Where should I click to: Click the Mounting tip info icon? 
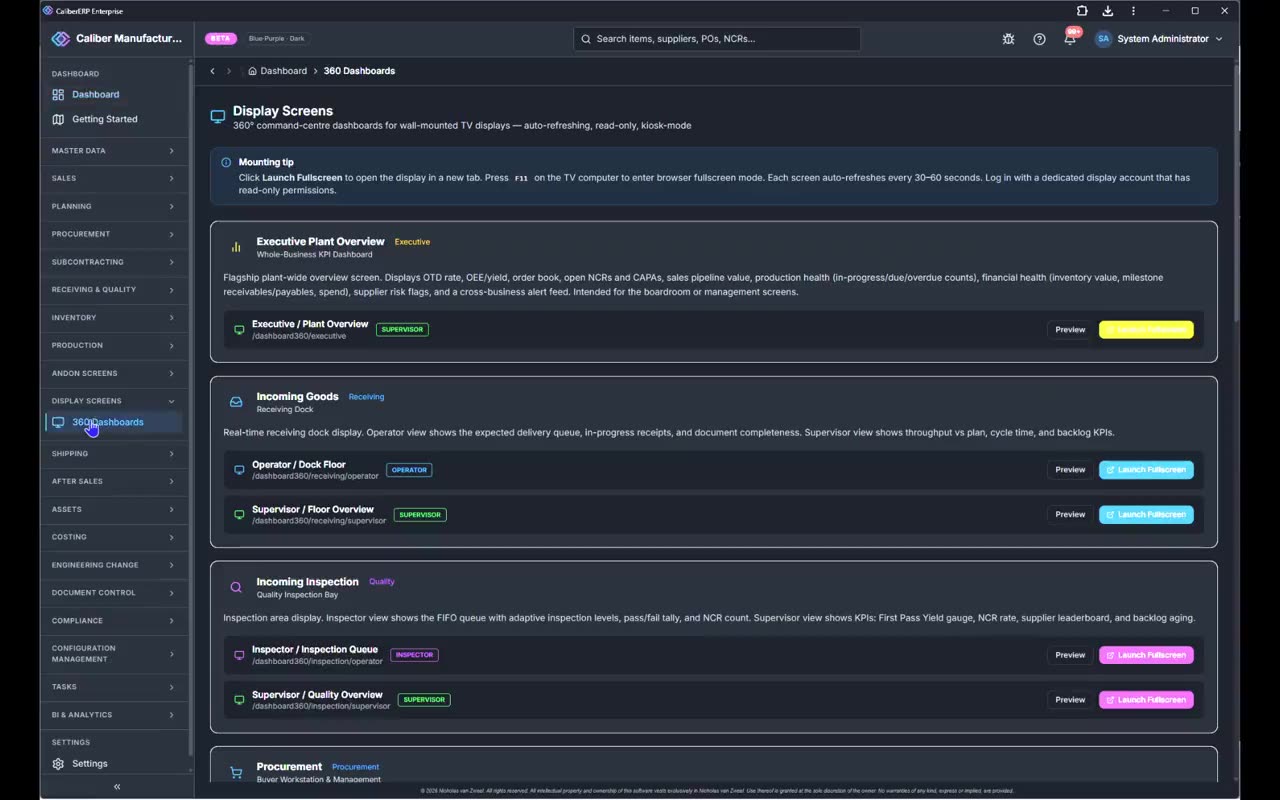226,162
